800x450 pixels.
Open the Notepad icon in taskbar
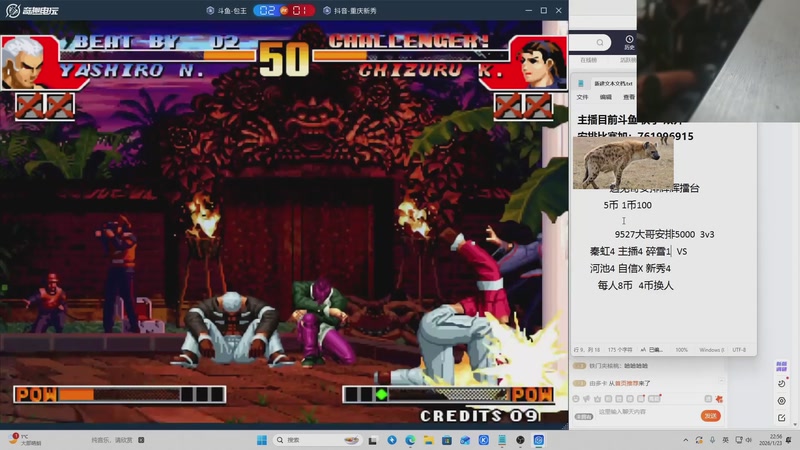point(502,440)
